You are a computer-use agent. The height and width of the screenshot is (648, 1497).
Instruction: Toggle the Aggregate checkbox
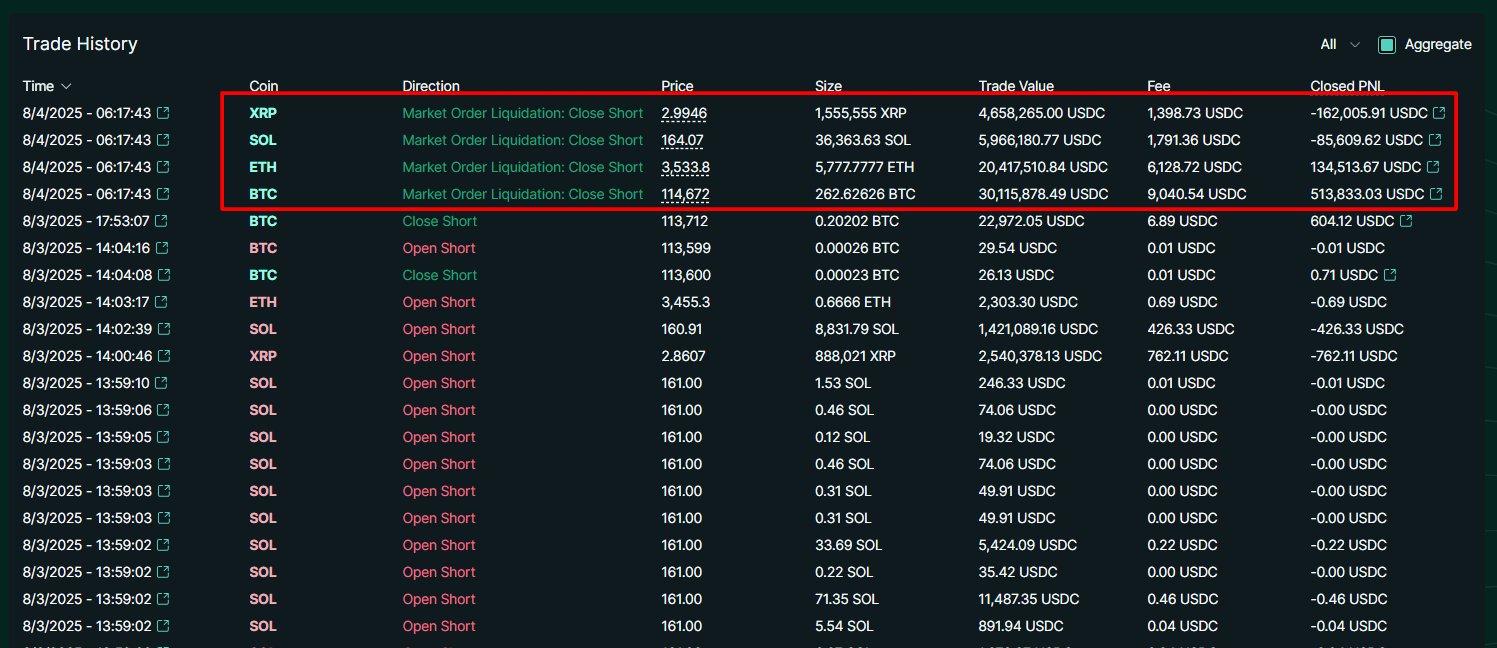click(1386, 44)
